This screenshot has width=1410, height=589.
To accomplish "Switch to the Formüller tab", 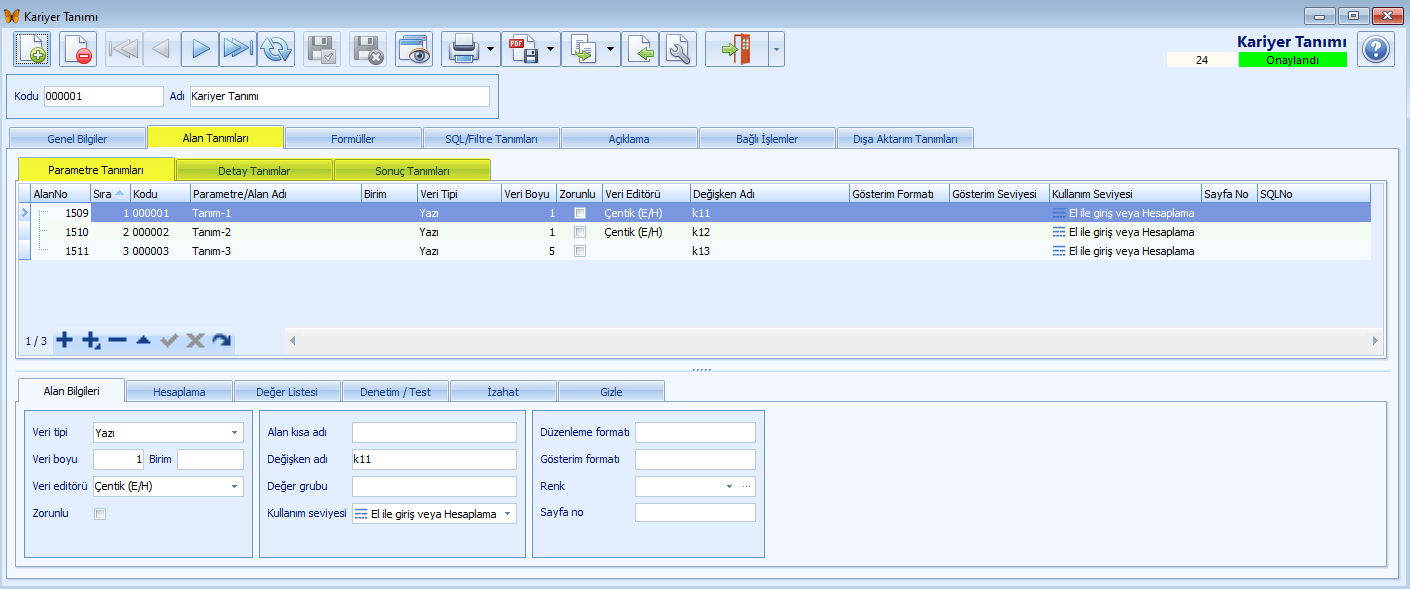I will tap(353, 138).
